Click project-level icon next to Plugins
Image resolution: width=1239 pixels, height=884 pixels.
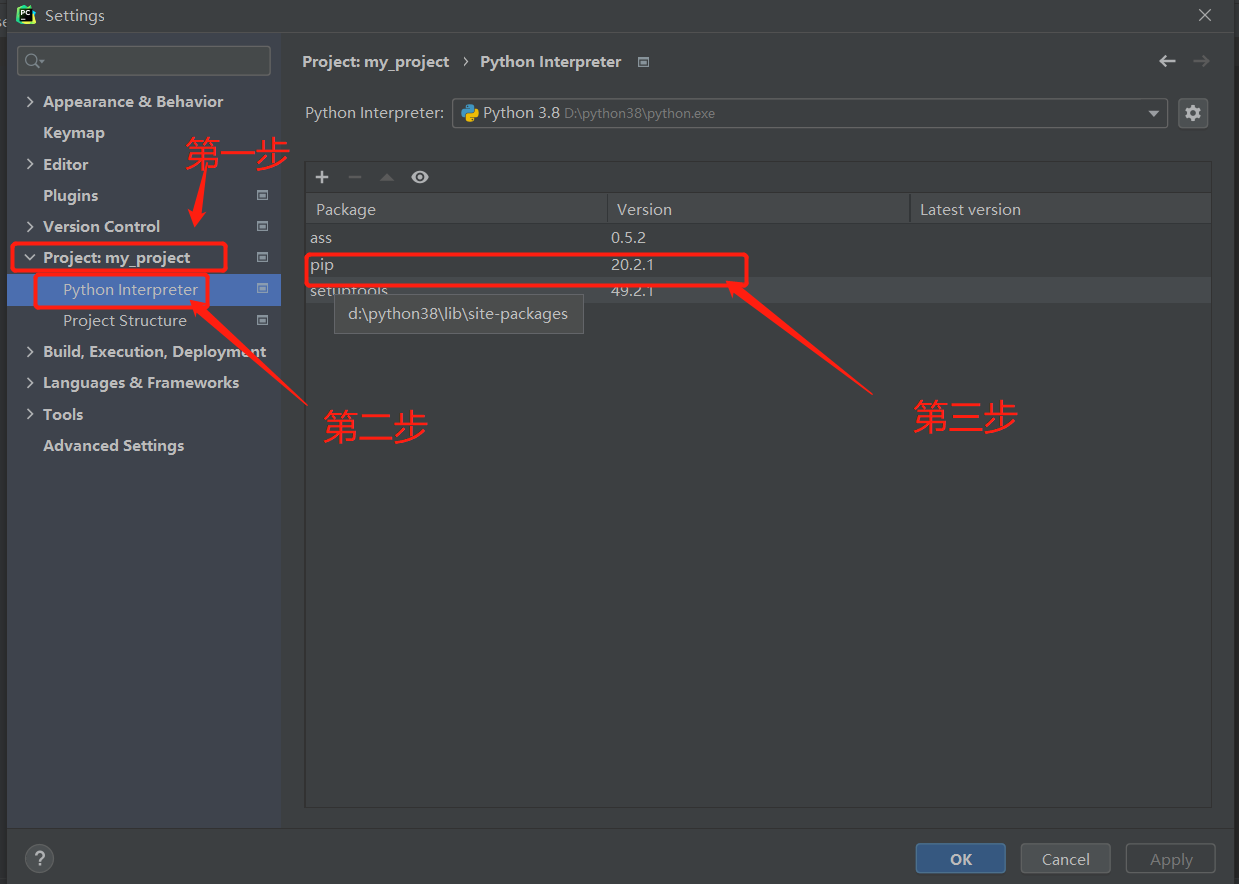pos(262,195)
